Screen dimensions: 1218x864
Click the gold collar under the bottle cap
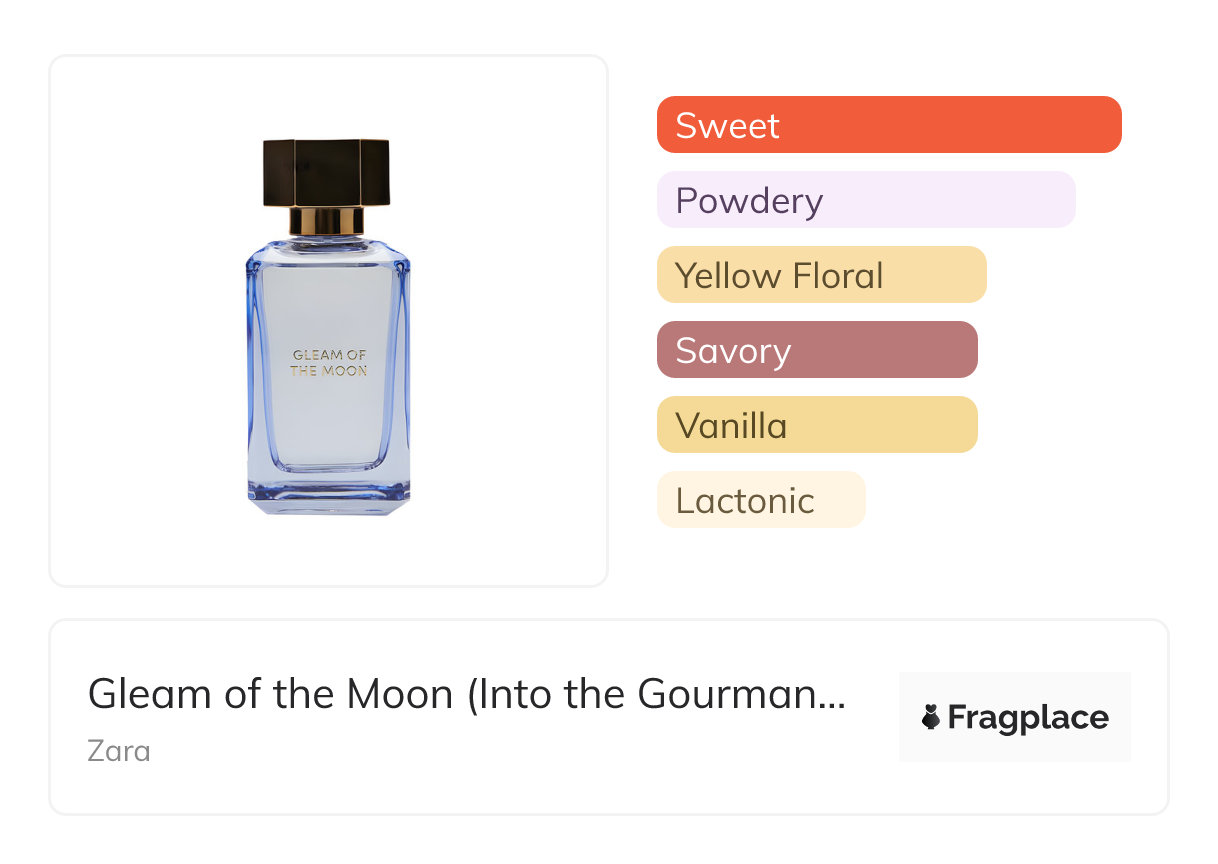[x=327, y=221]
